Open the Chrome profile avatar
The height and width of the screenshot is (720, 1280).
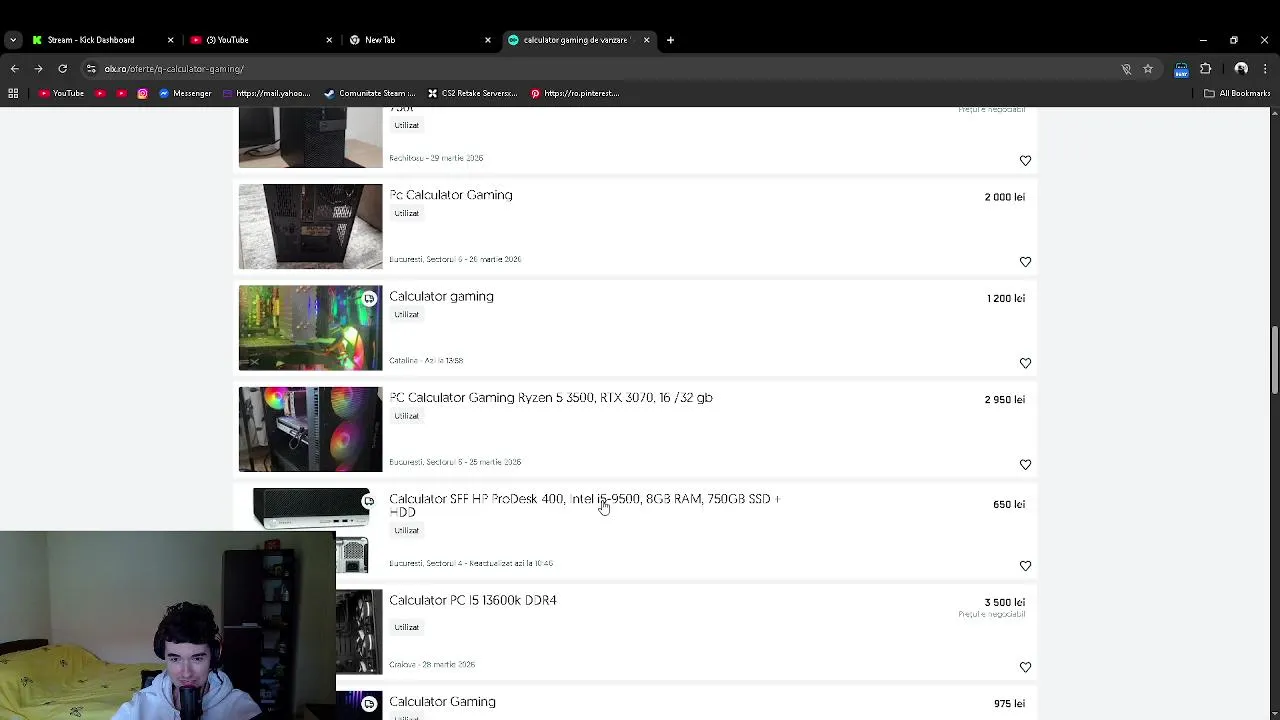(x=1241, y=69)
